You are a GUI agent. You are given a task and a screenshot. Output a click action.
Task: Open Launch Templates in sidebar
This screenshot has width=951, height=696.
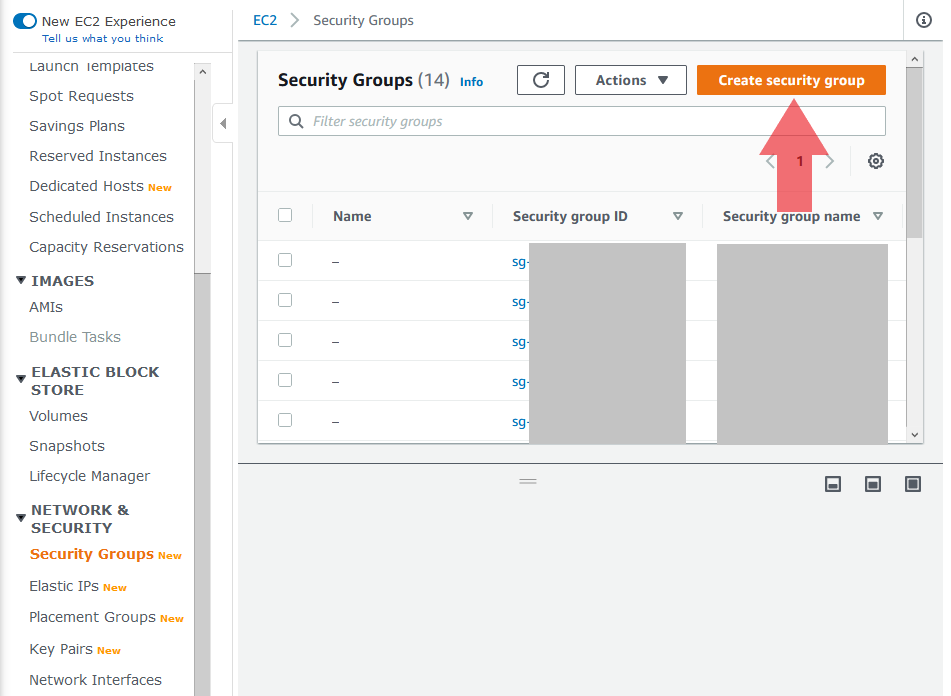(92, 66)
